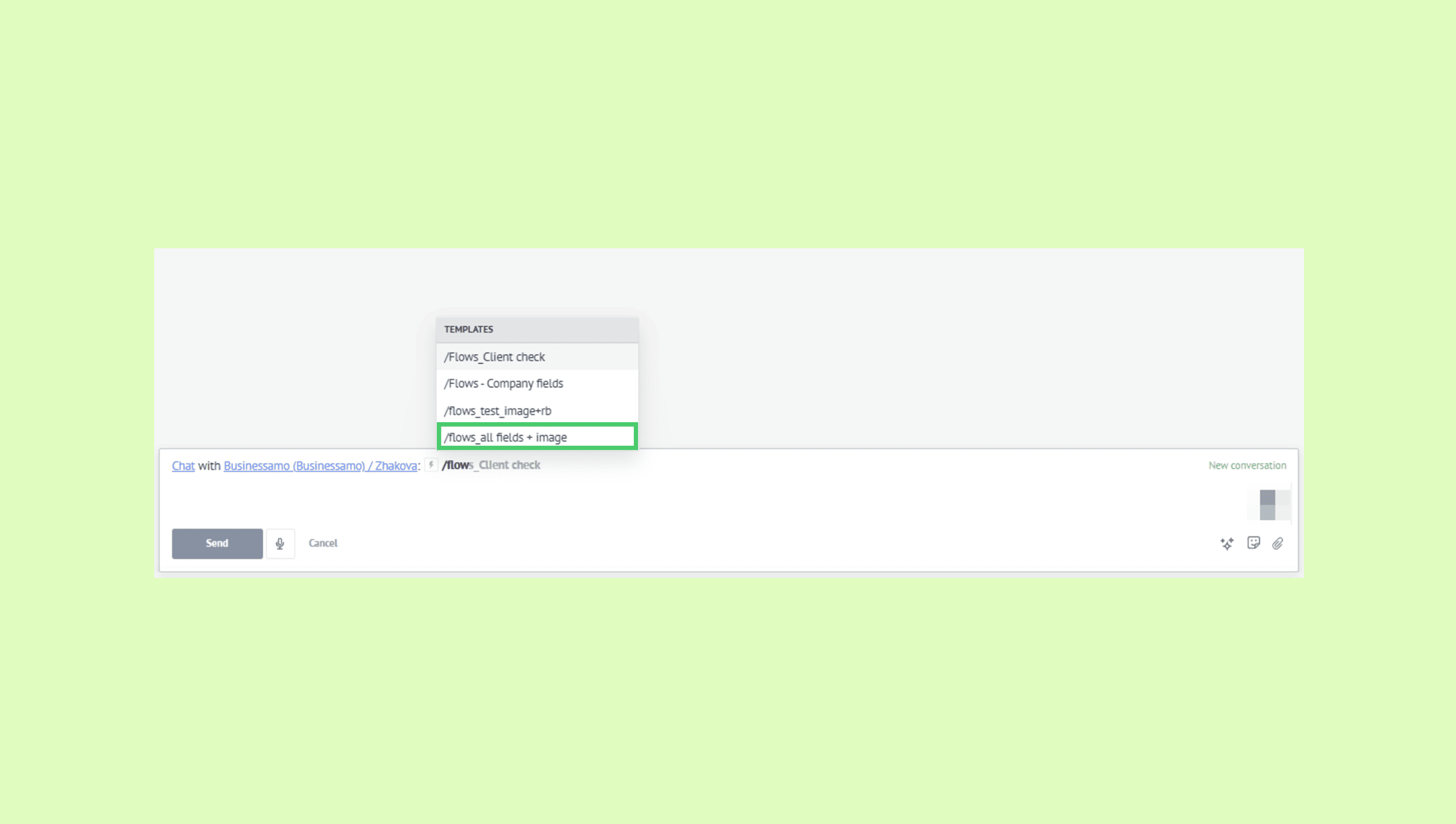Click the New conversation link
The width and height of the screenshot is (1456, 824).
1247,465
